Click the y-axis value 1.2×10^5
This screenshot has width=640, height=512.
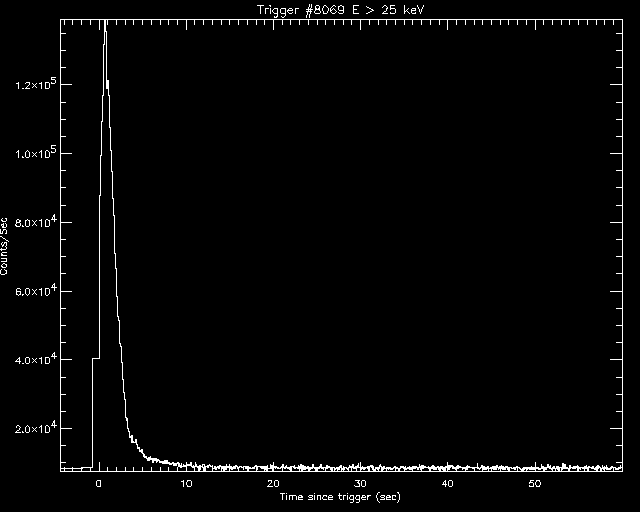36,84
